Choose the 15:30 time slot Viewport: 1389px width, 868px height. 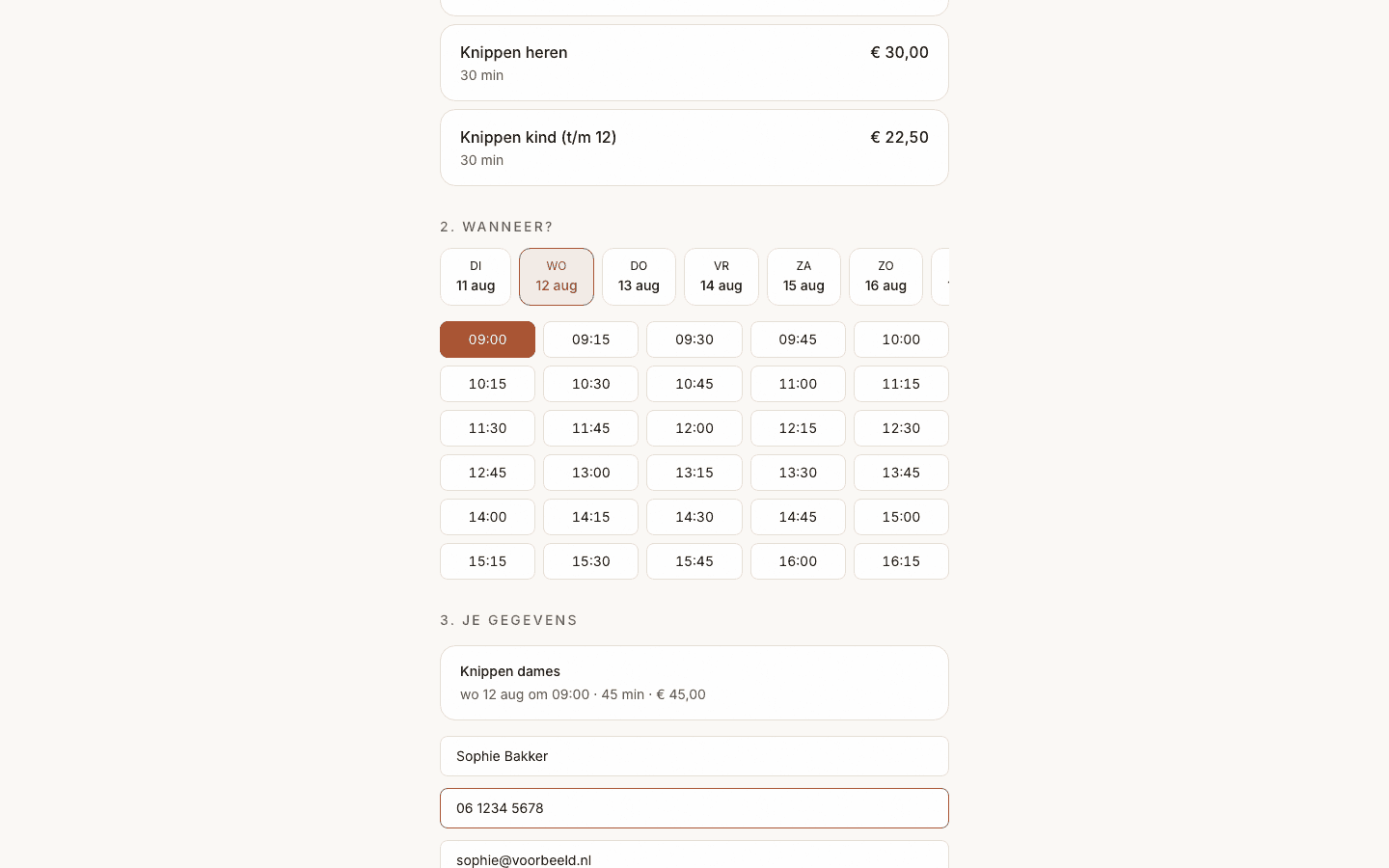click(x=591, y=561)
